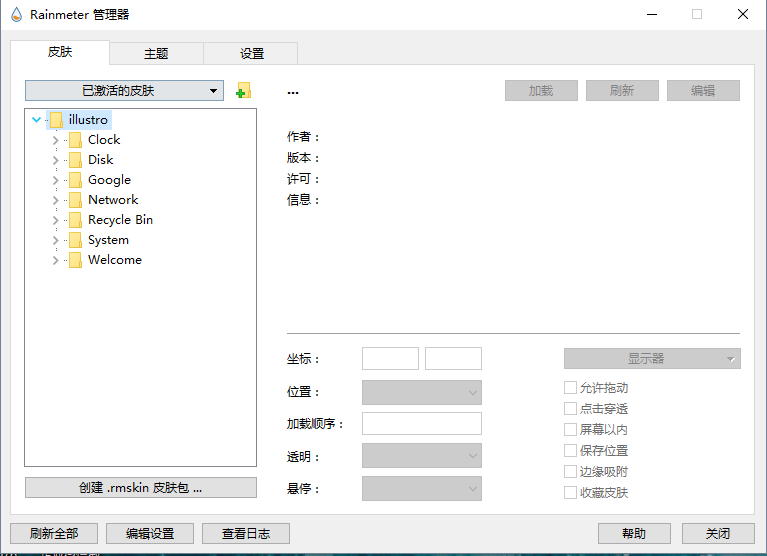Expand the System tree node
767x556 pixels.
point(55,240)
